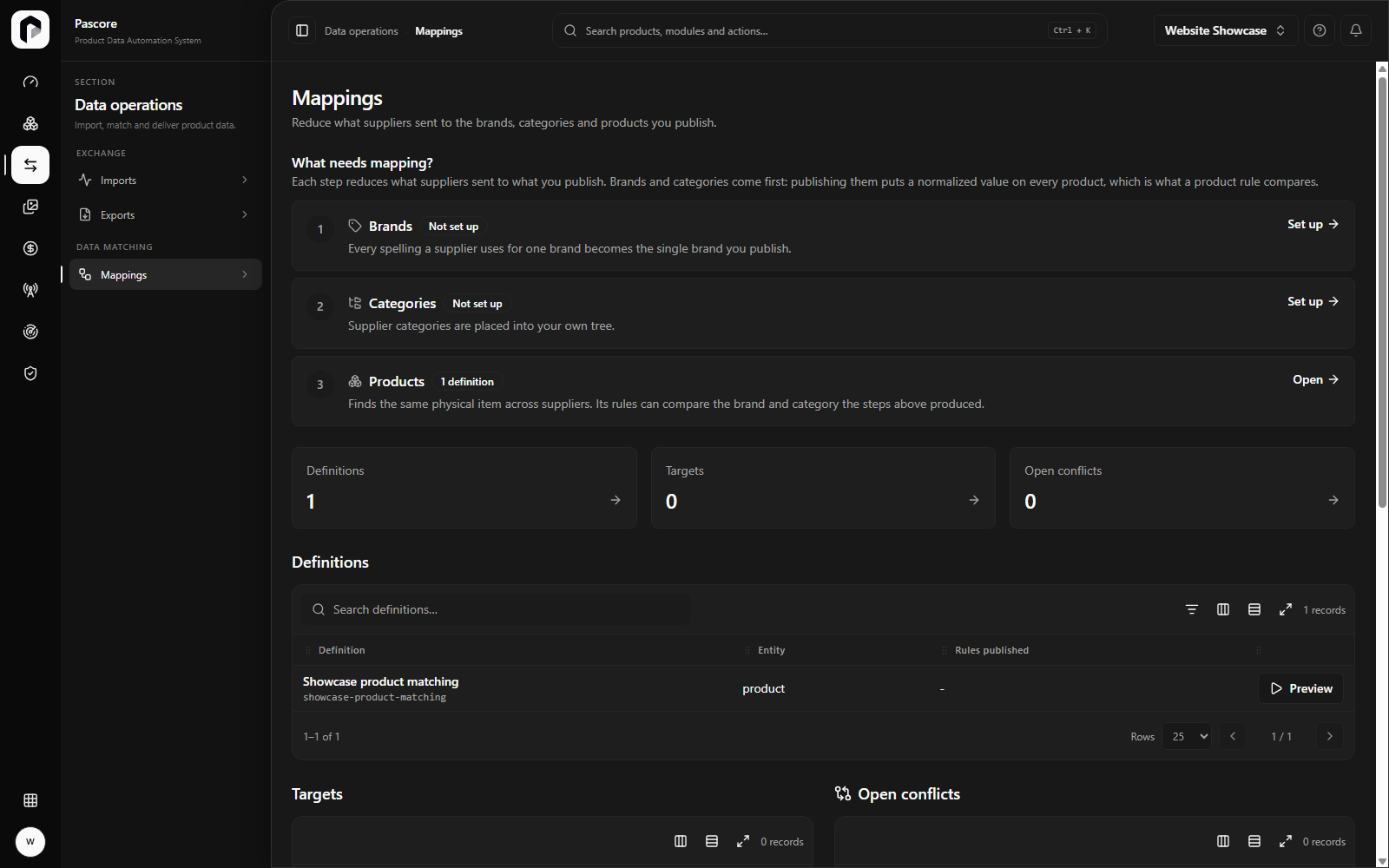Select Exports in the sidebar

[x=166, y=215]
